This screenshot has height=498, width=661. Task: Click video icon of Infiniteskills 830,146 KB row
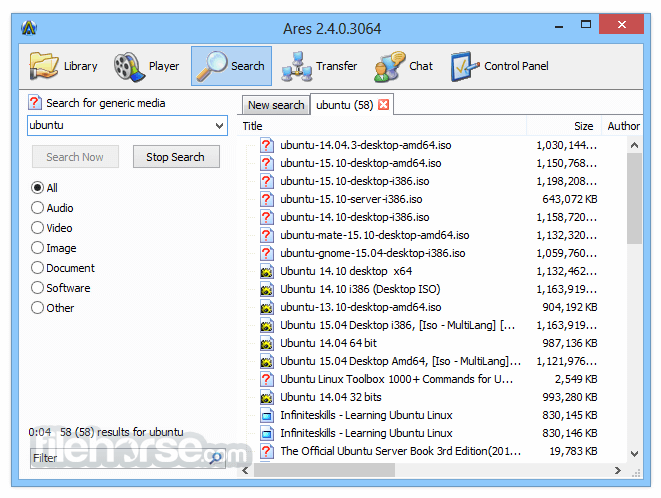(x=266, y=433)
